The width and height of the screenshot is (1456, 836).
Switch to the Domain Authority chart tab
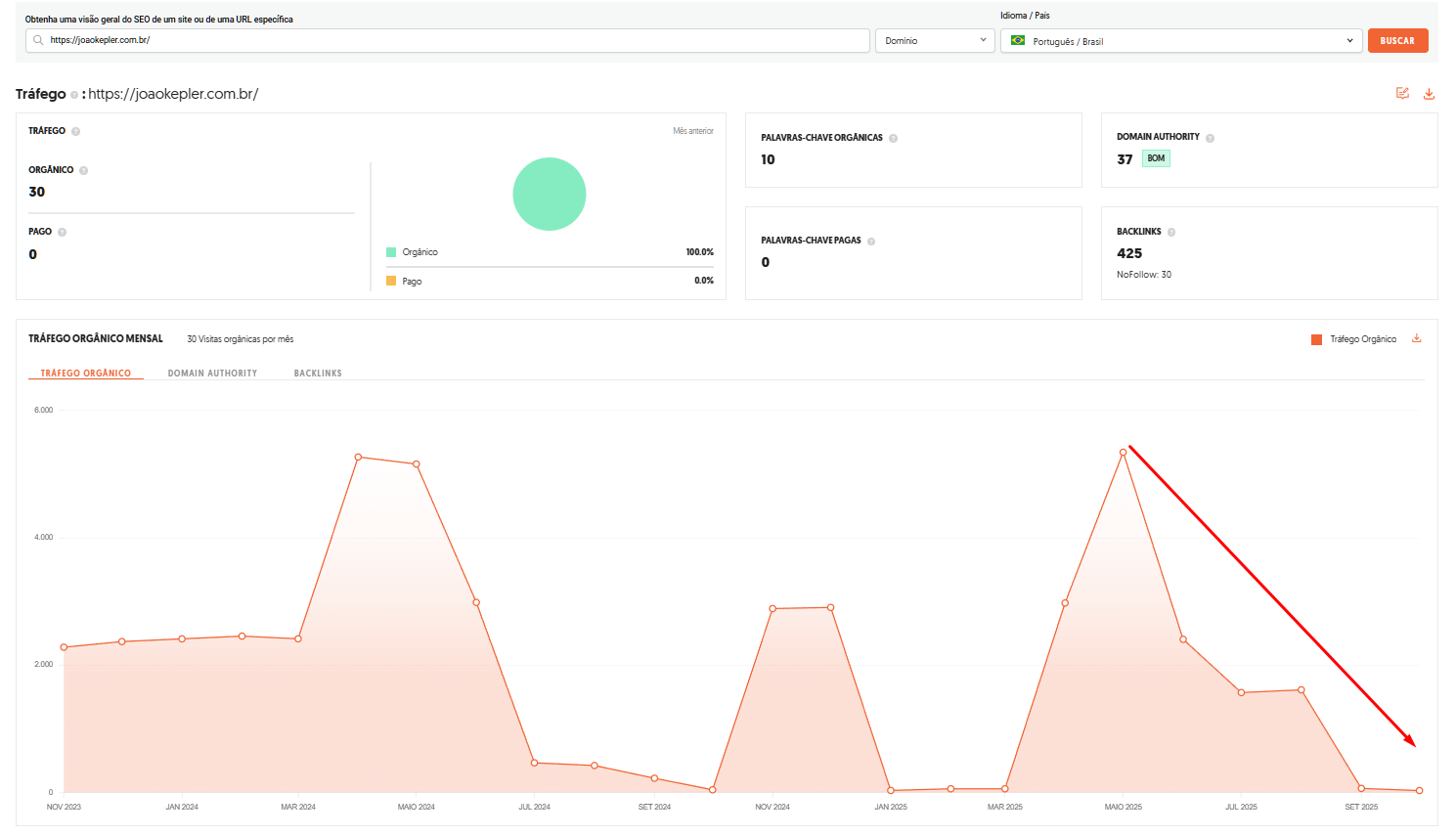coord(212,374)
